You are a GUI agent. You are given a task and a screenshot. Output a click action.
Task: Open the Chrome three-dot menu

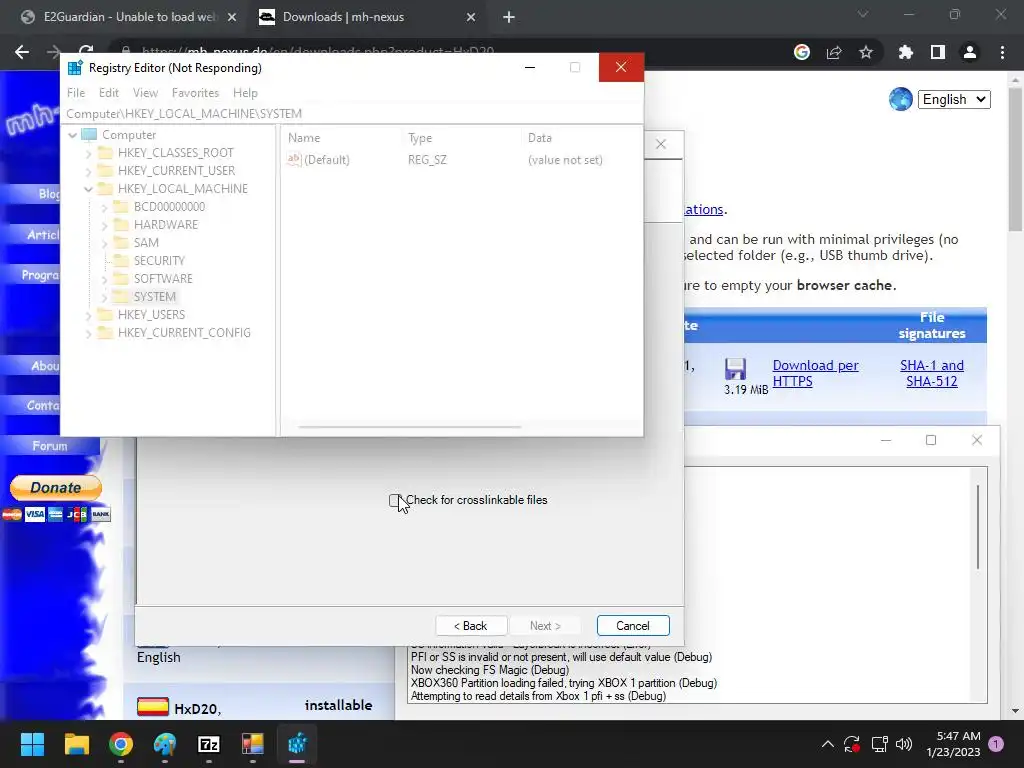[1002, 52]
